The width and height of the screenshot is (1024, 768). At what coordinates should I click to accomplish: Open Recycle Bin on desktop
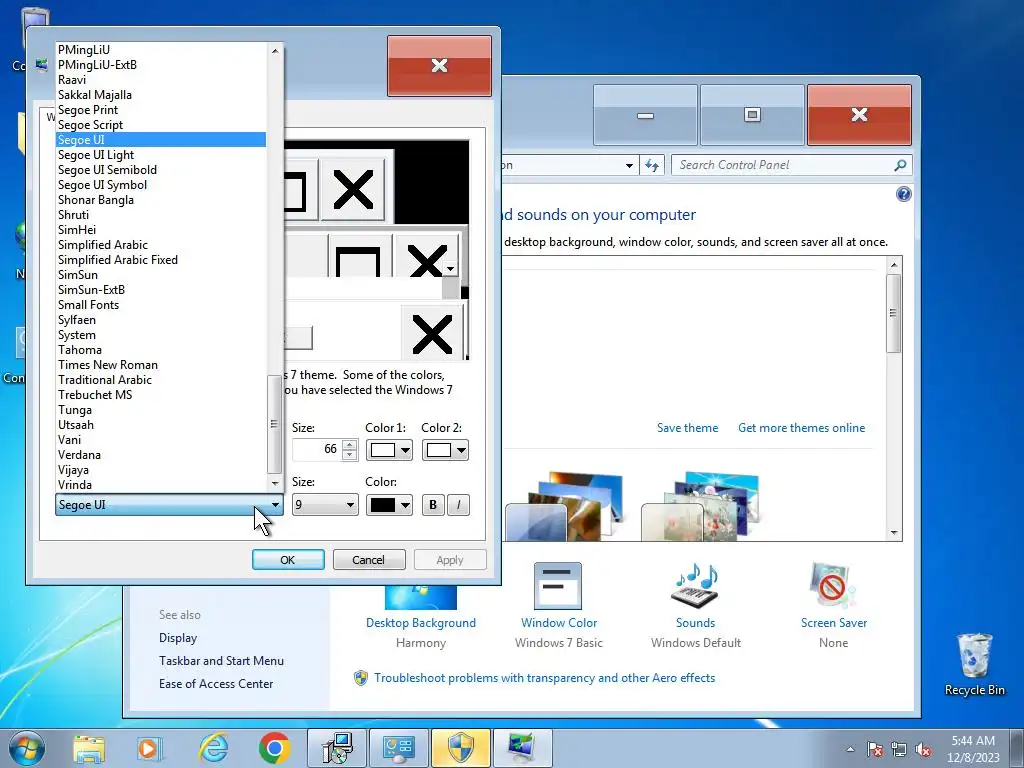tap(974, 664)
